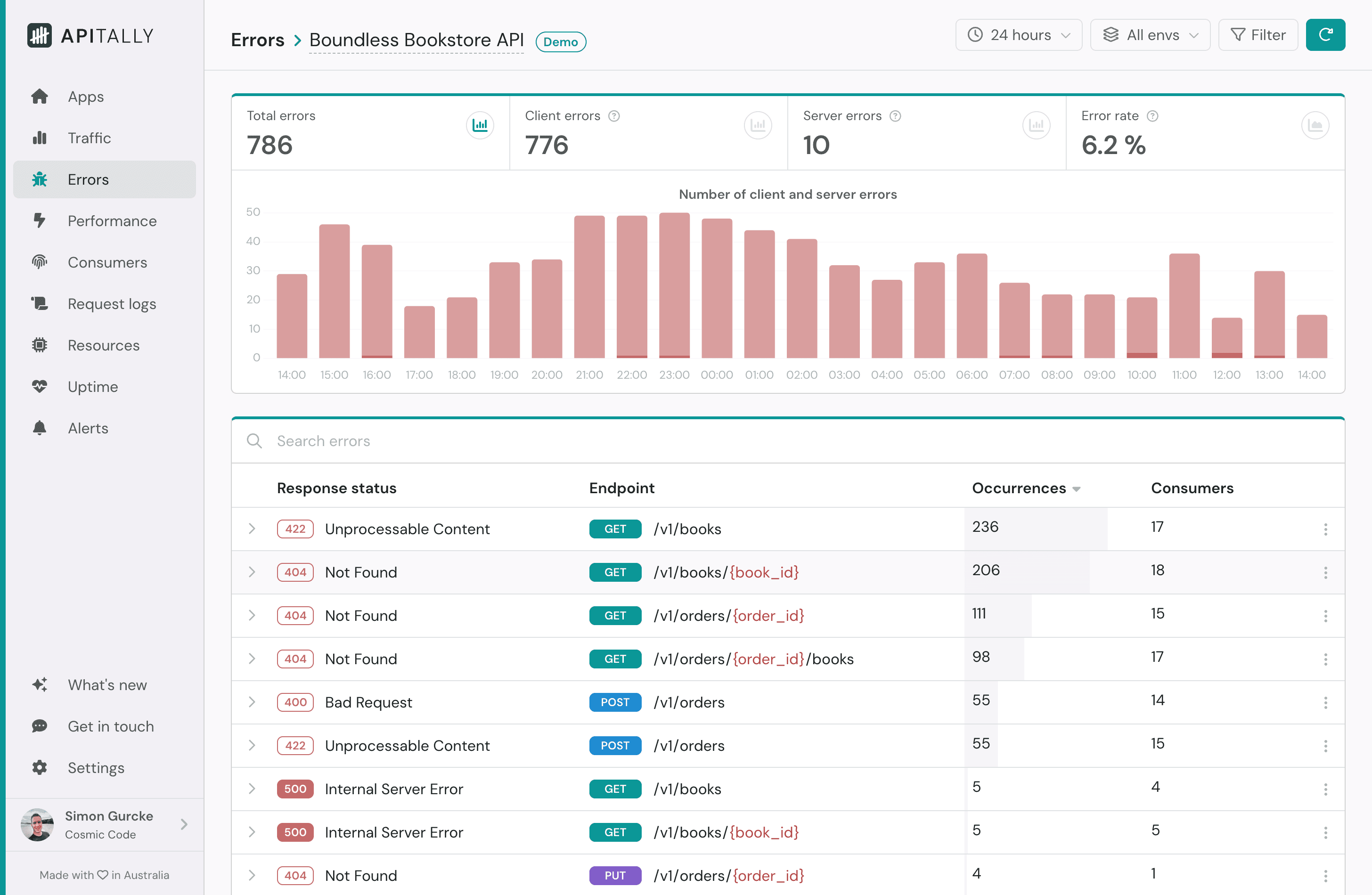Open Request logs via its sidebar icon
Image resolution: width=1372 pixels, height=895 pixels.
[40, 304]
